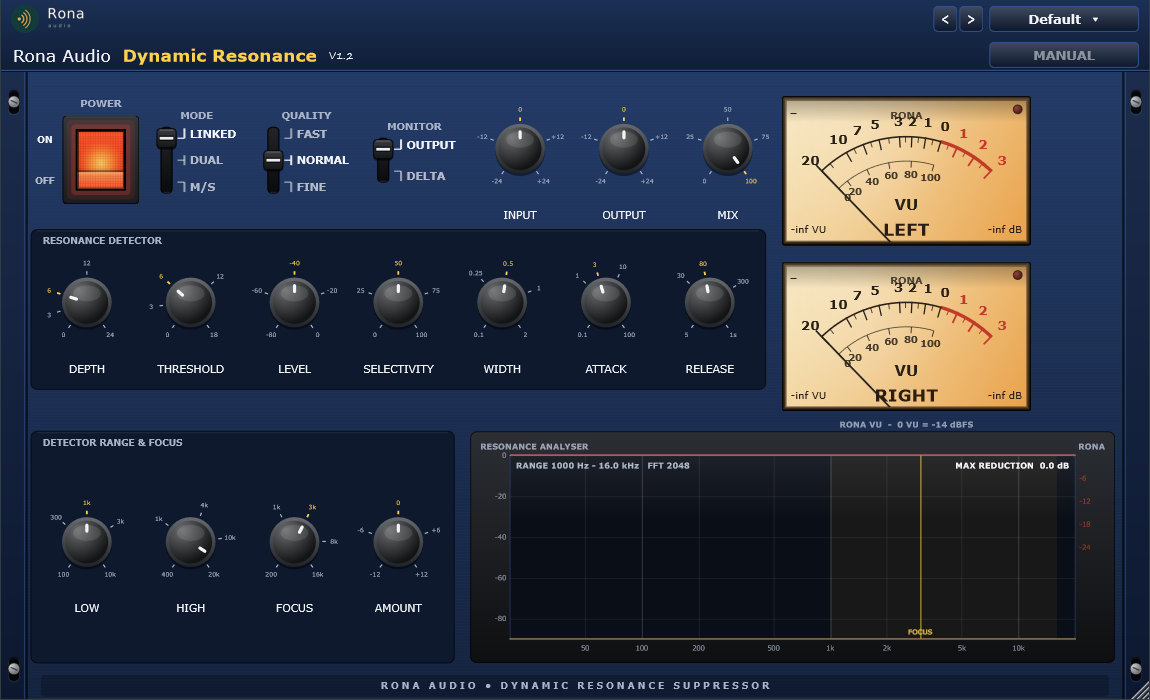1150x700 pixels.
Task: Select LINKED mode
Action: point(213,134)
